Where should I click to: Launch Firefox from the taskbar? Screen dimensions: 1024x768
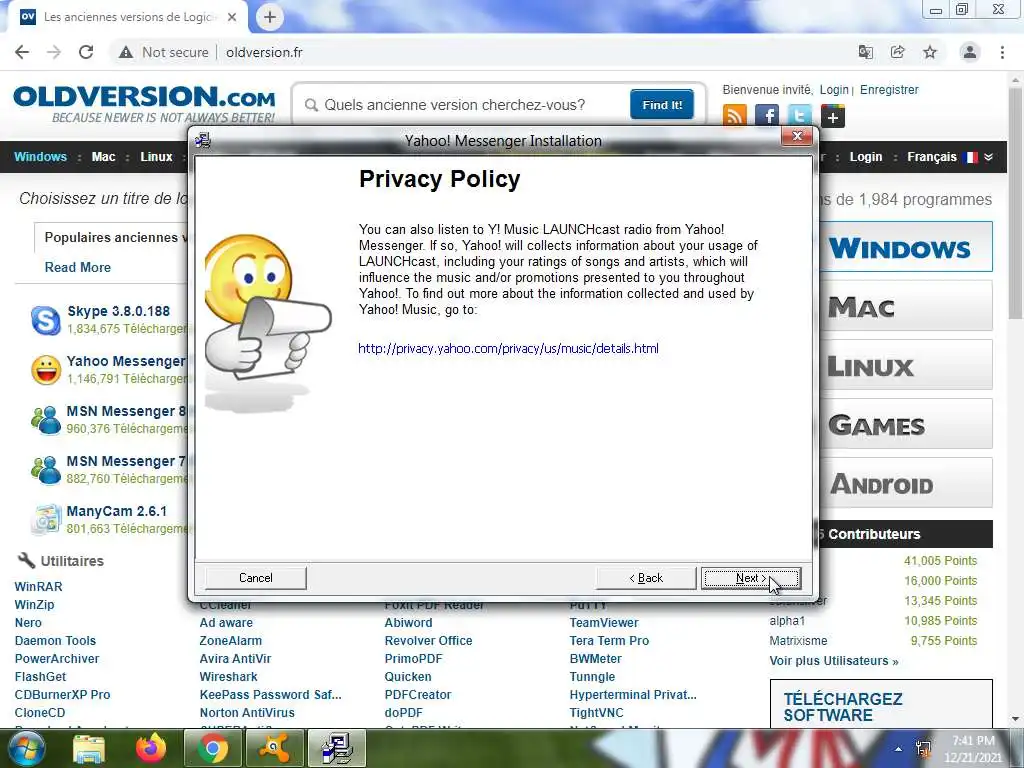click(151, 748)
